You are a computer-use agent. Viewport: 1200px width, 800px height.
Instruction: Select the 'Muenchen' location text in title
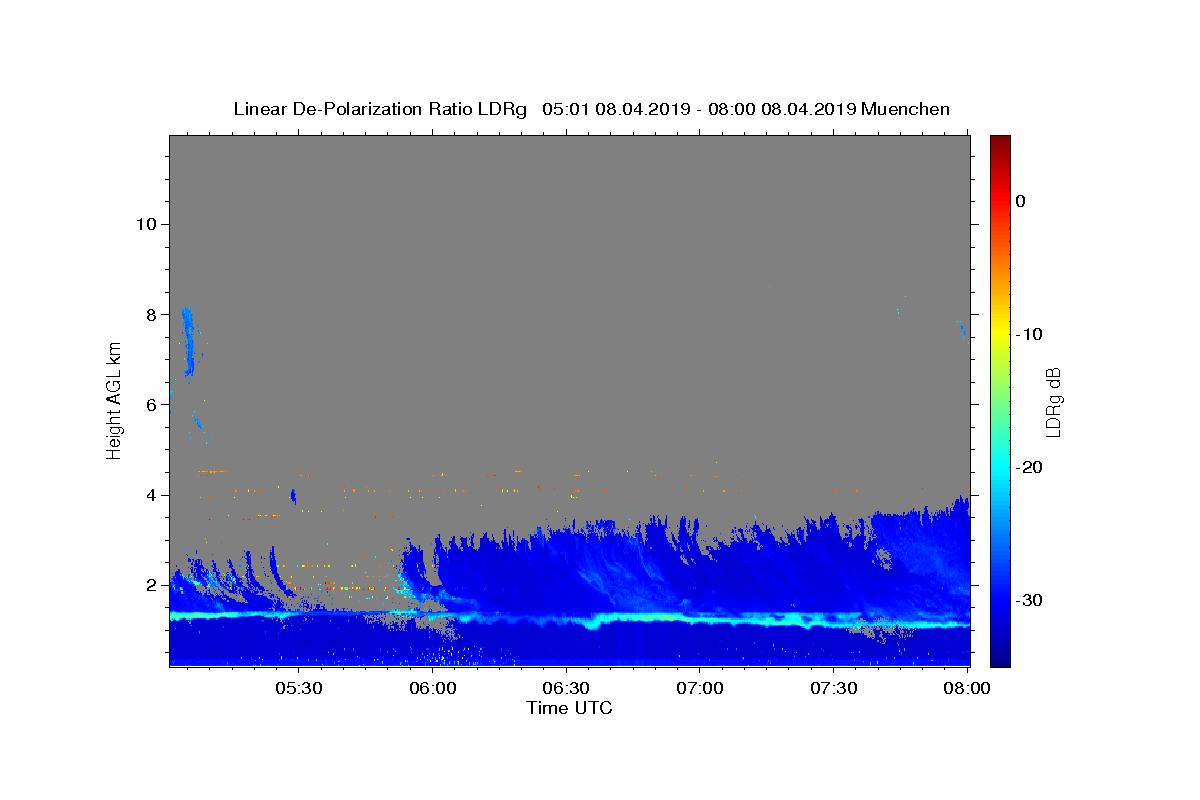click(x=905, y=109)
